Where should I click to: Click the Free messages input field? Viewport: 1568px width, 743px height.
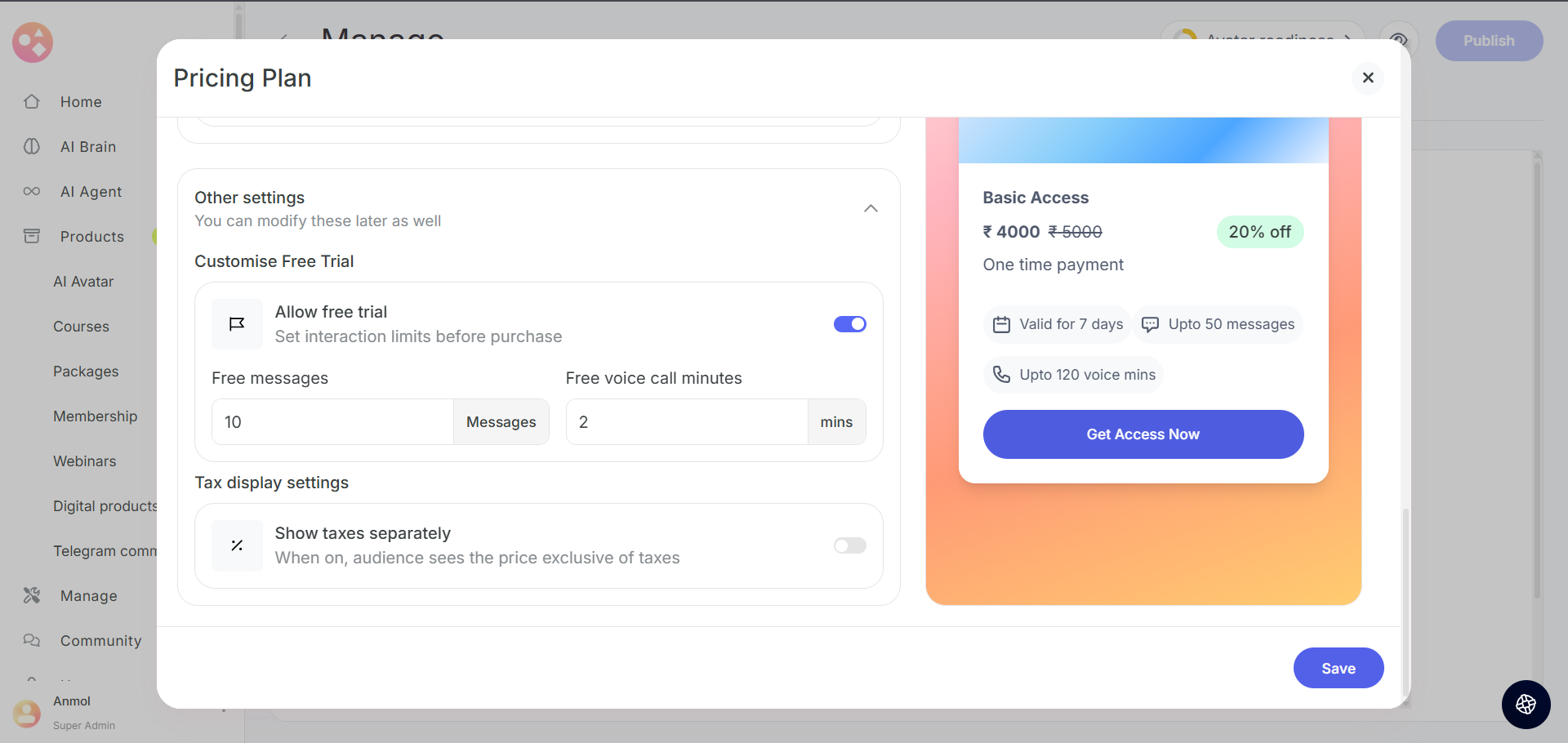[x=332, y=422]
